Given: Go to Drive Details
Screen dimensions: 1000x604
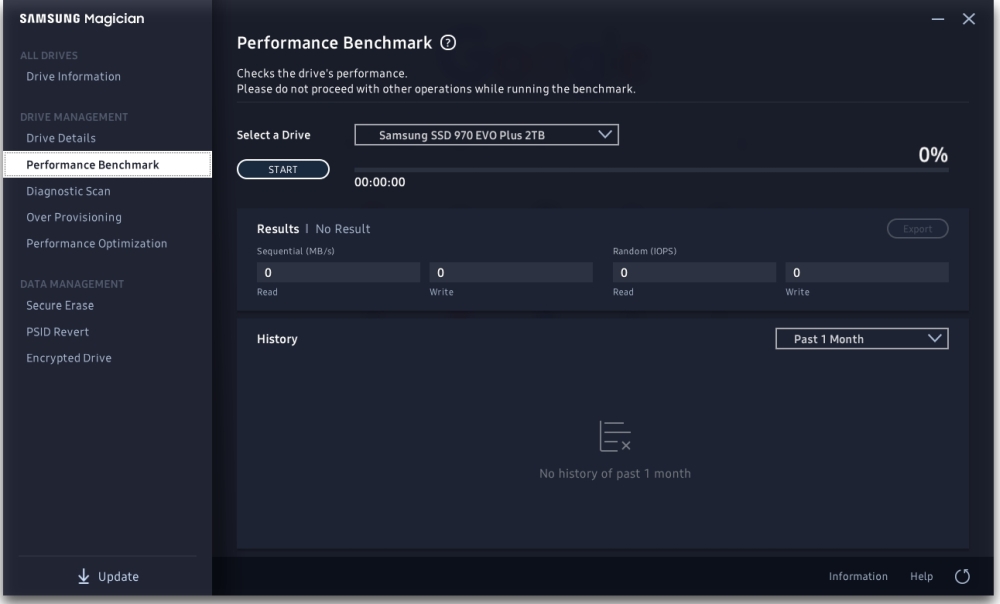Looking at the screenshot, I should tap(61, 138).
